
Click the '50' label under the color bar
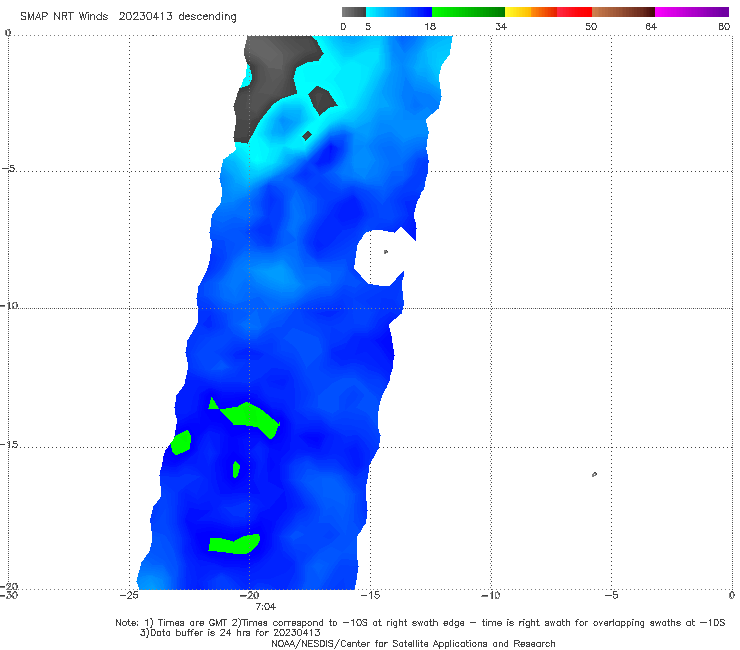[x=591, y=26]
